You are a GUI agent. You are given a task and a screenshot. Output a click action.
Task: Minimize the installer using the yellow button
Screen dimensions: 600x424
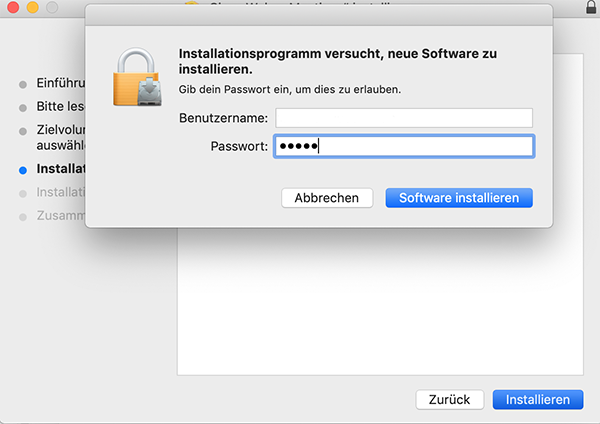pyautogui.click(x=32, y=7)
